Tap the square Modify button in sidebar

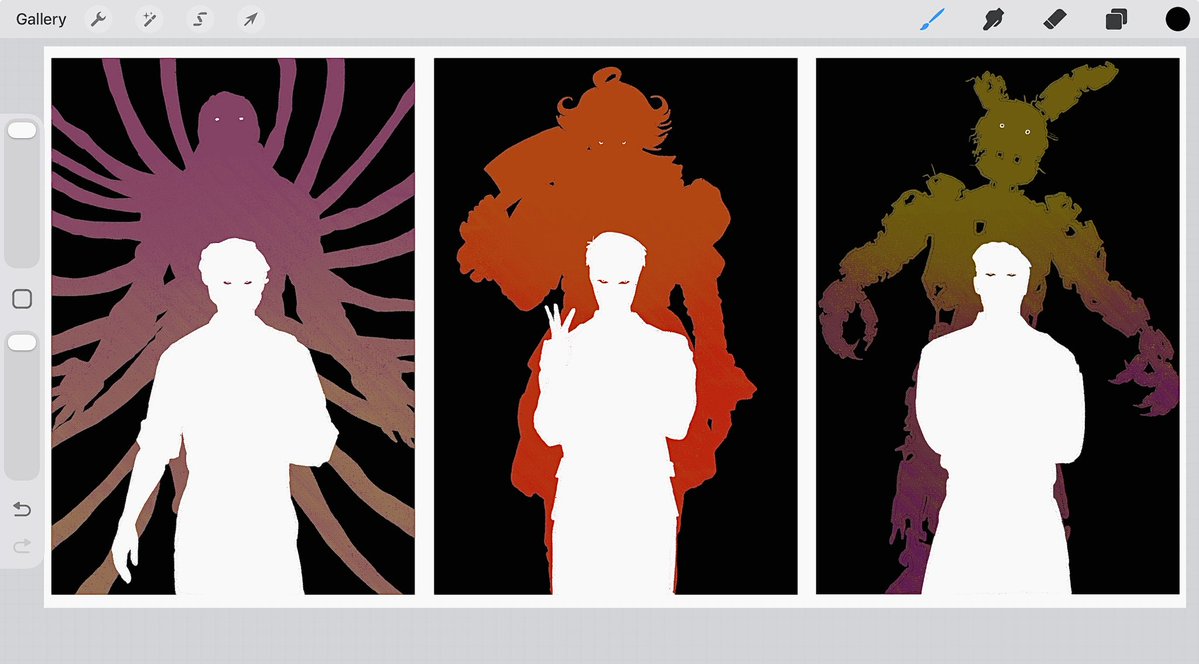pyautogui.click(x=22, y=299)
